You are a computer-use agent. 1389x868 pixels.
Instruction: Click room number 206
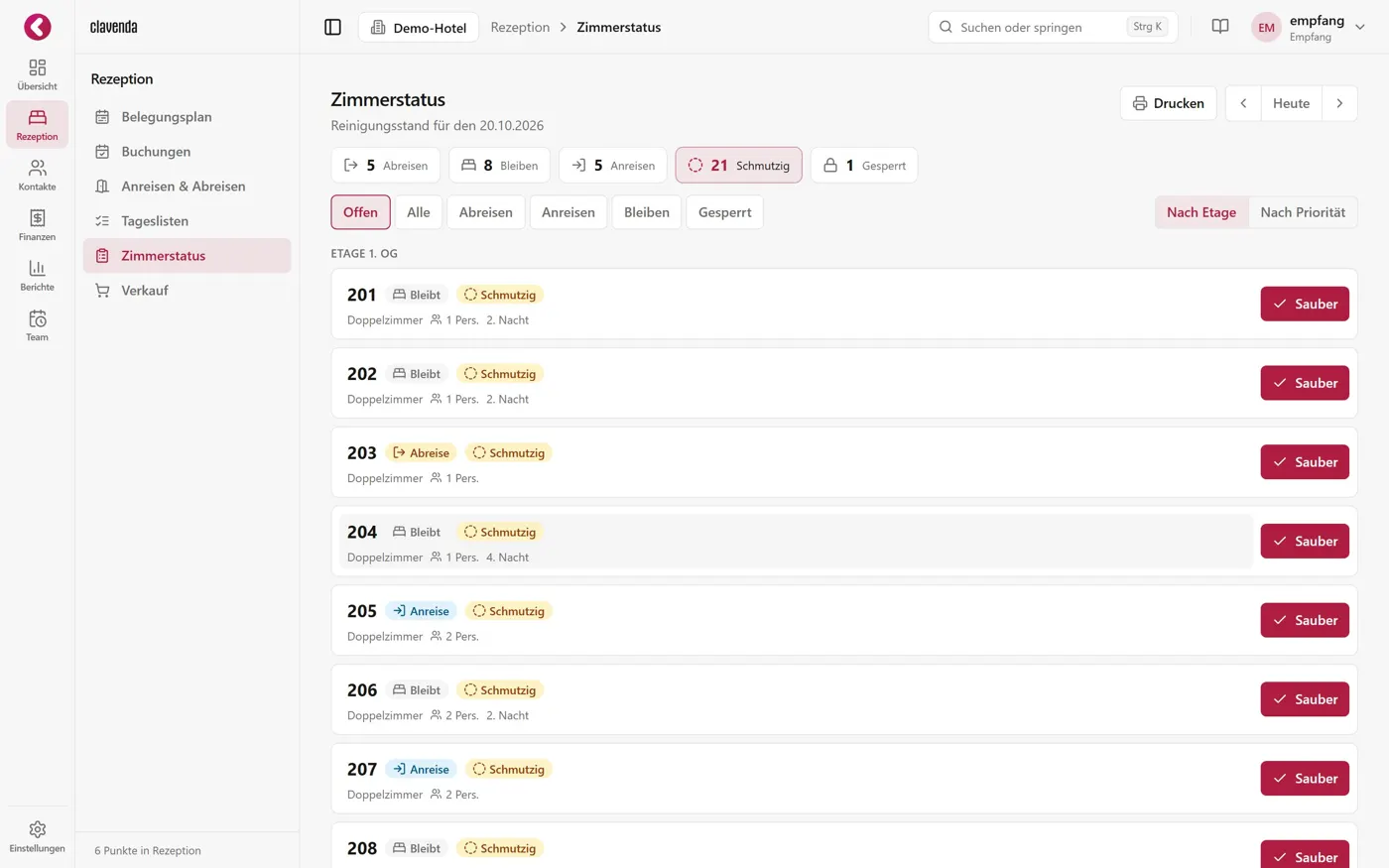point(362,690)
